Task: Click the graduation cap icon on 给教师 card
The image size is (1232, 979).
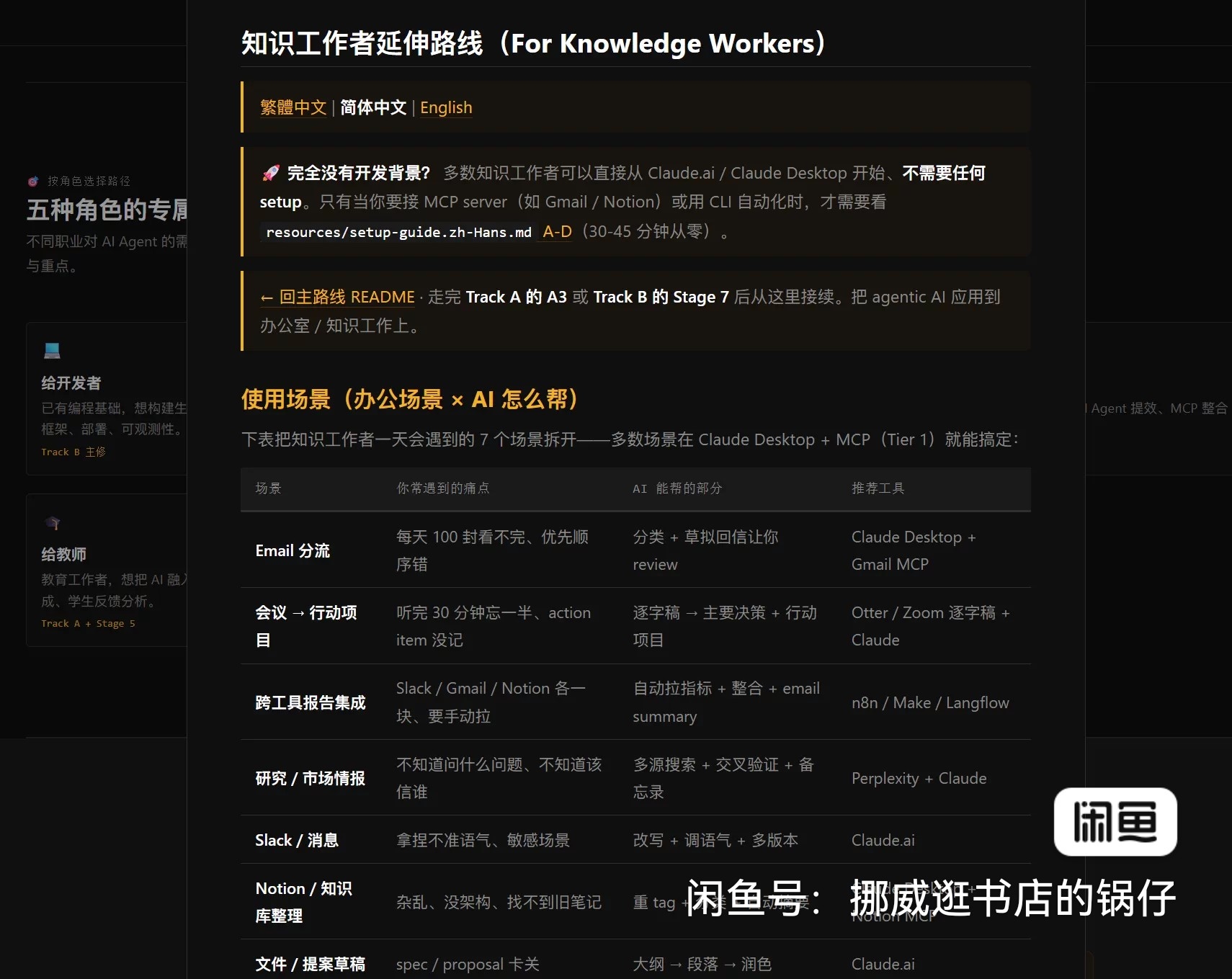Action: (52, 522)
